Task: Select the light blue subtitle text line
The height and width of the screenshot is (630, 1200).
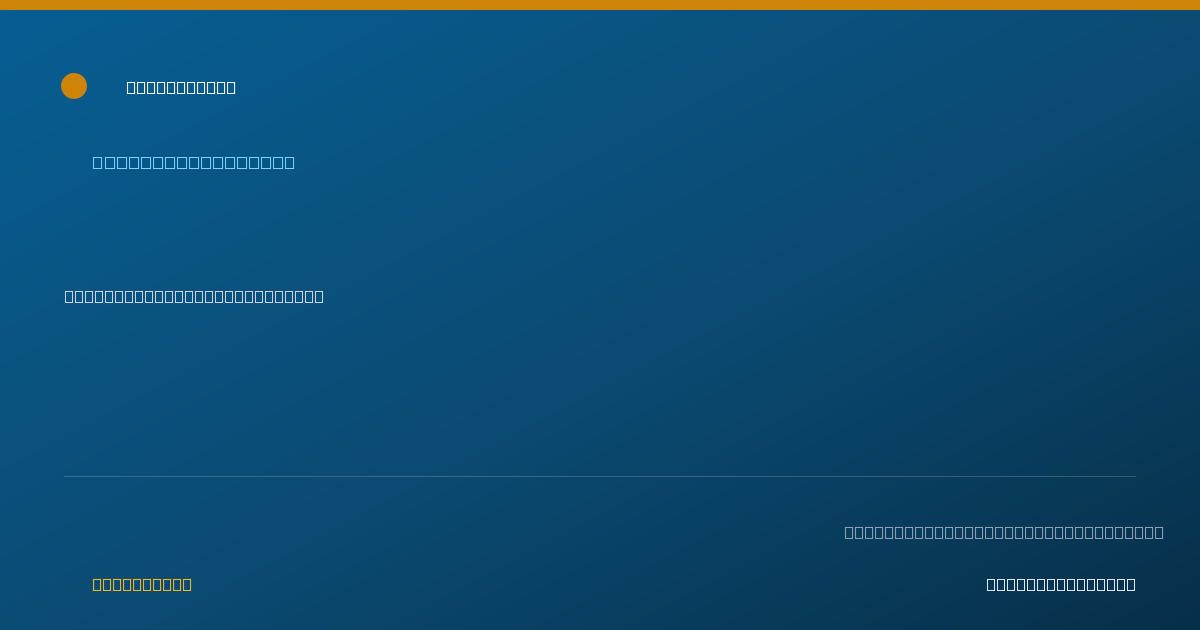Action: pyautogui.click(x=194, y=162)
